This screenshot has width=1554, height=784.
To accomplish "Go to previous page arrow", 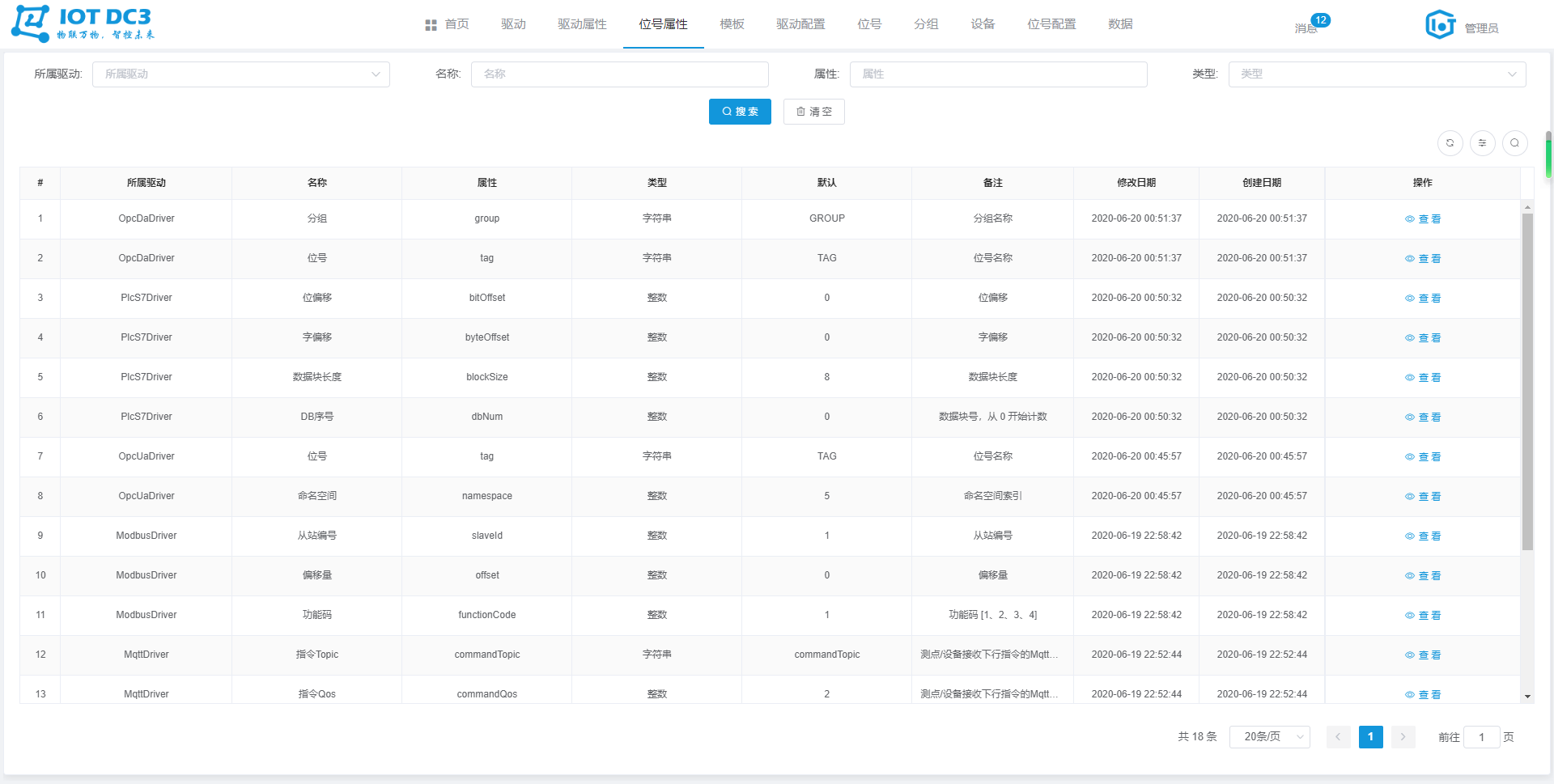I will (1338, 737).
